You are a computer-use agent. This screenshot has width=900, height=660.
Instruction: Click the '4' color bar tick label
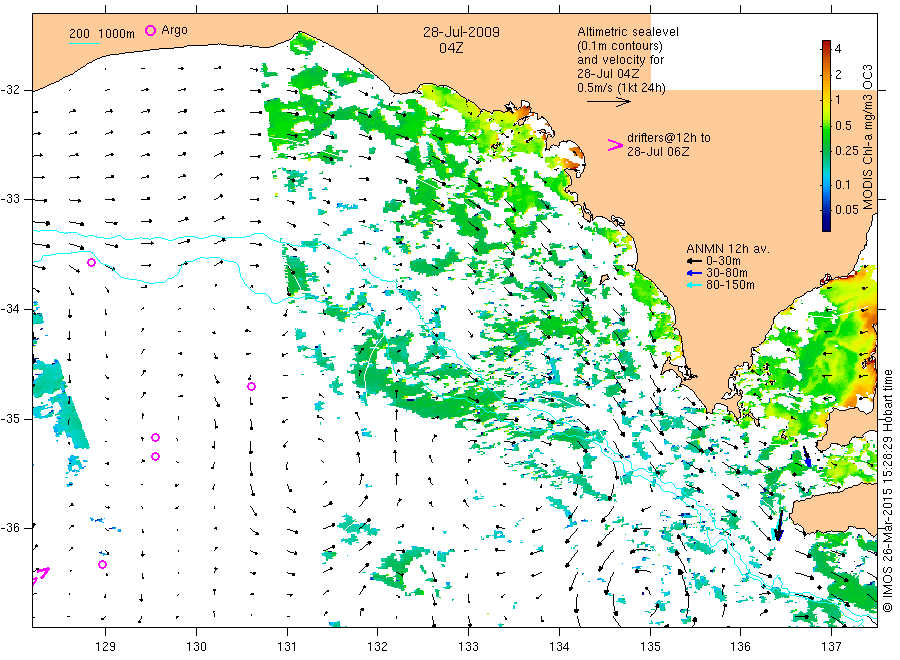point(838,49)
